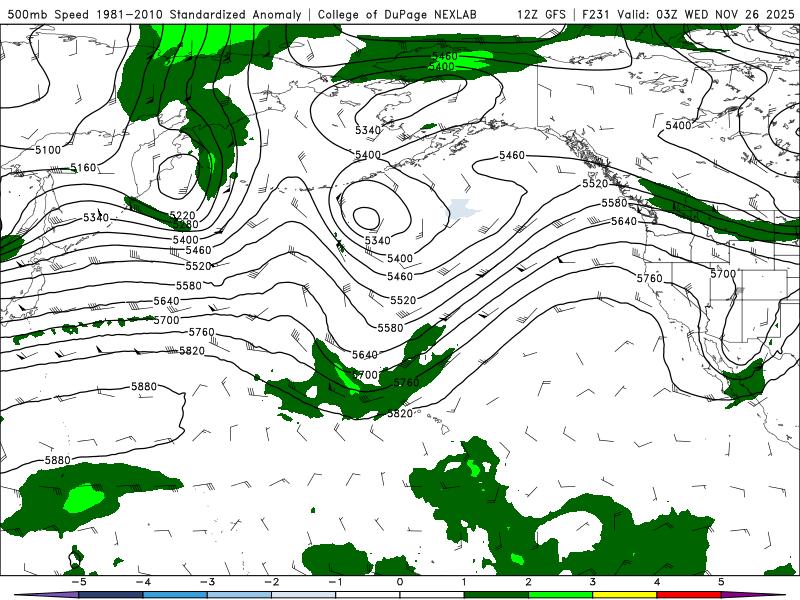Click the '12Z GFS' model run label
This screenshot has width=800, height=600.
pyautogui.click(x=541, y=14)
